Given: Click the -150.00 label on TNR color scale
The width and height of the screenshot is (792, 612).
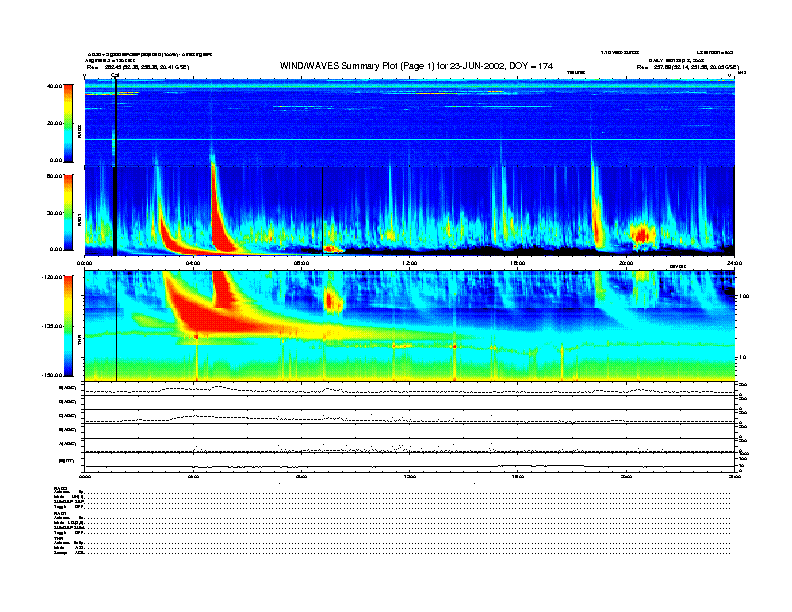Looking at the screenshot, I should pos(52,375).
